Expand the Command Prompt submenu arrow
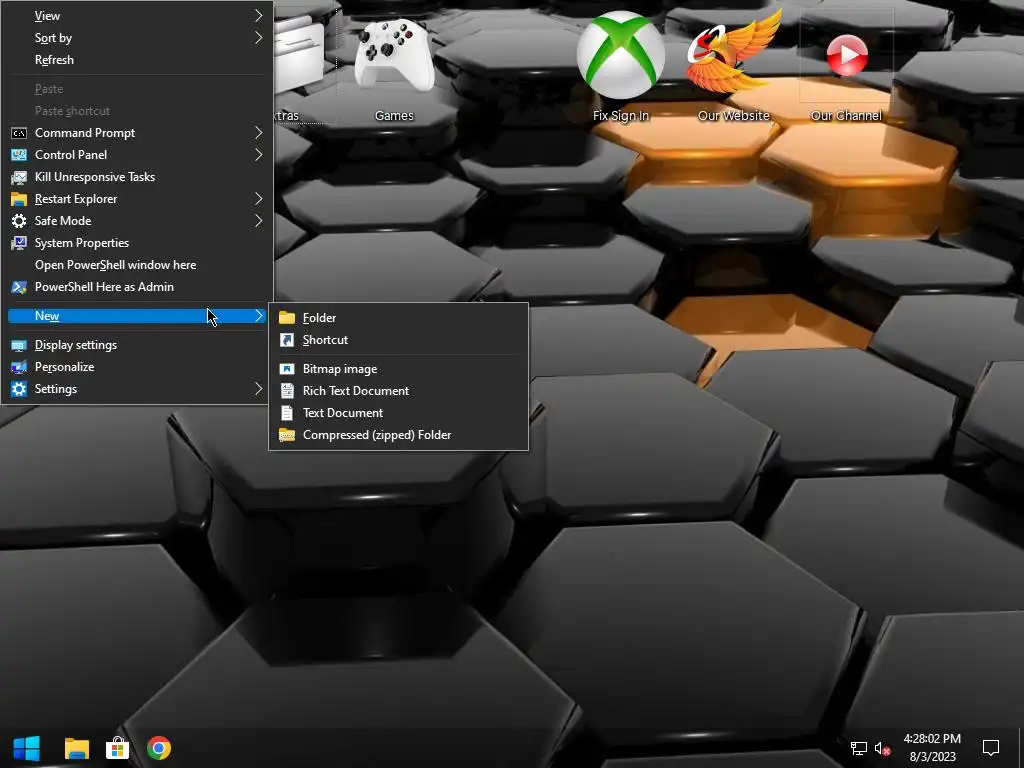Screen dimensions: 1024x768 [259, 133]
